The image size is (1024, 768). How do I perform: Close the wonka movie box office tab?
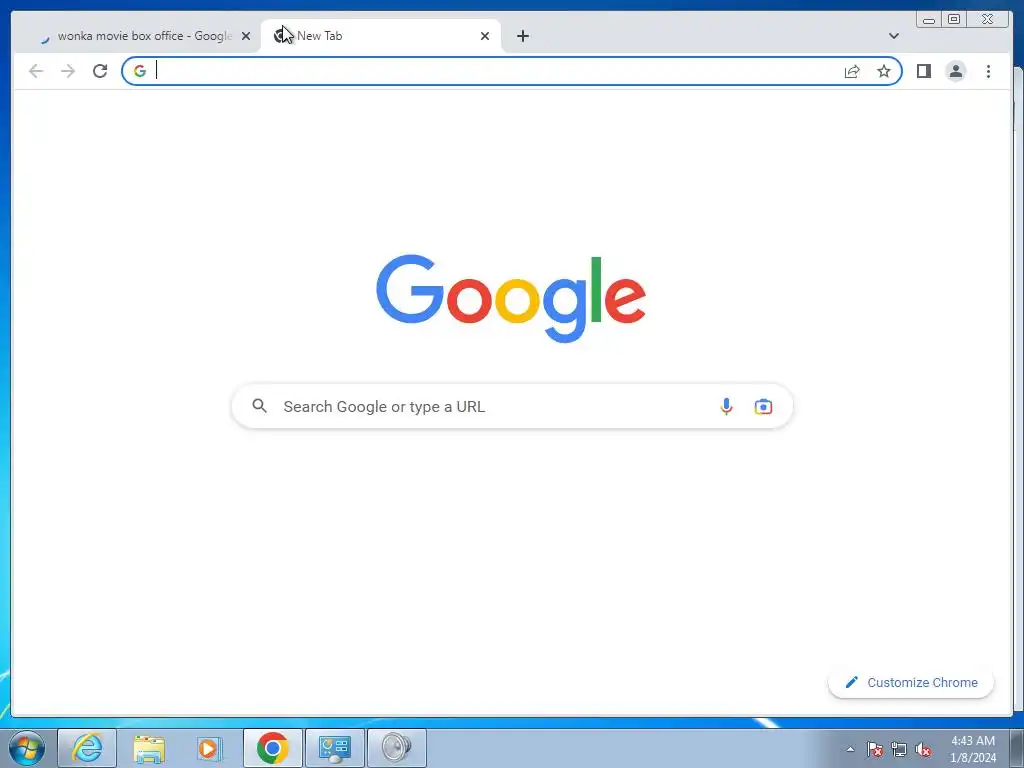point(246,36)
